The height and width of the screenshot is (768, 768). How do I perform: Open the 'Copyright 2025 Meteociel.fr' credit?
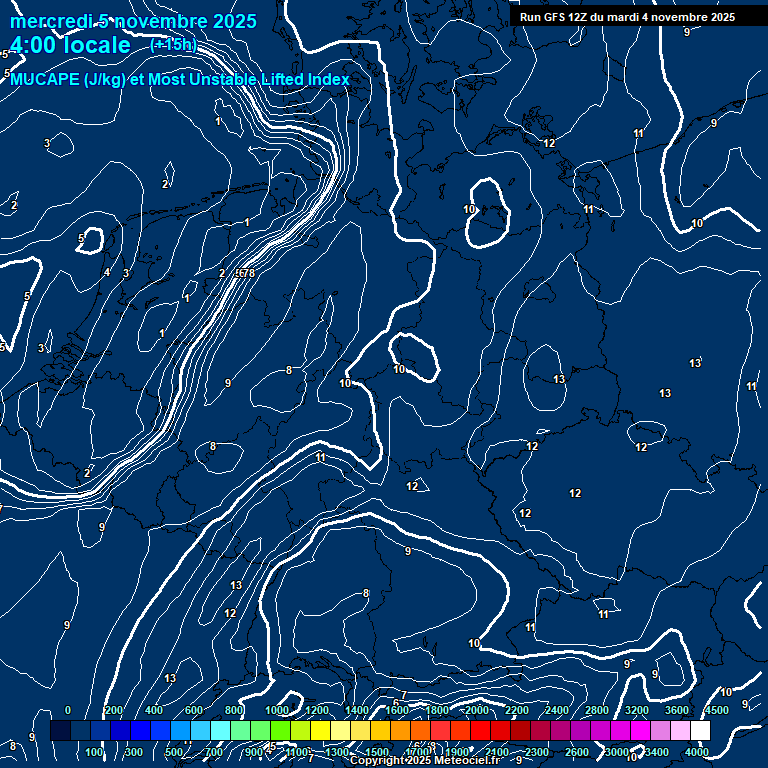(x=425, y=760)
